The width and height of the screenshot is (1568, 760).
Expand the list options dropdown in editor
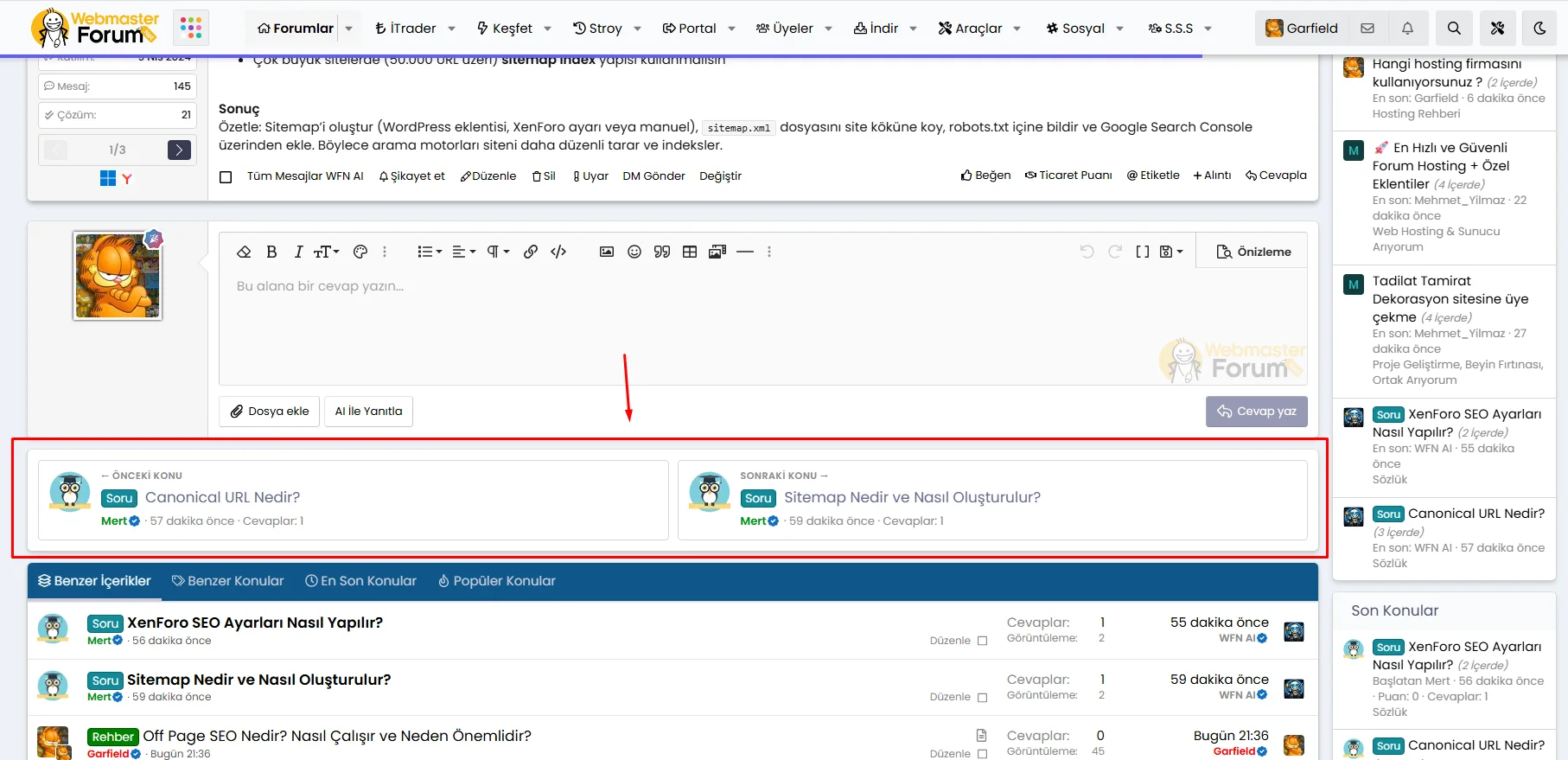tap(430, 252)
